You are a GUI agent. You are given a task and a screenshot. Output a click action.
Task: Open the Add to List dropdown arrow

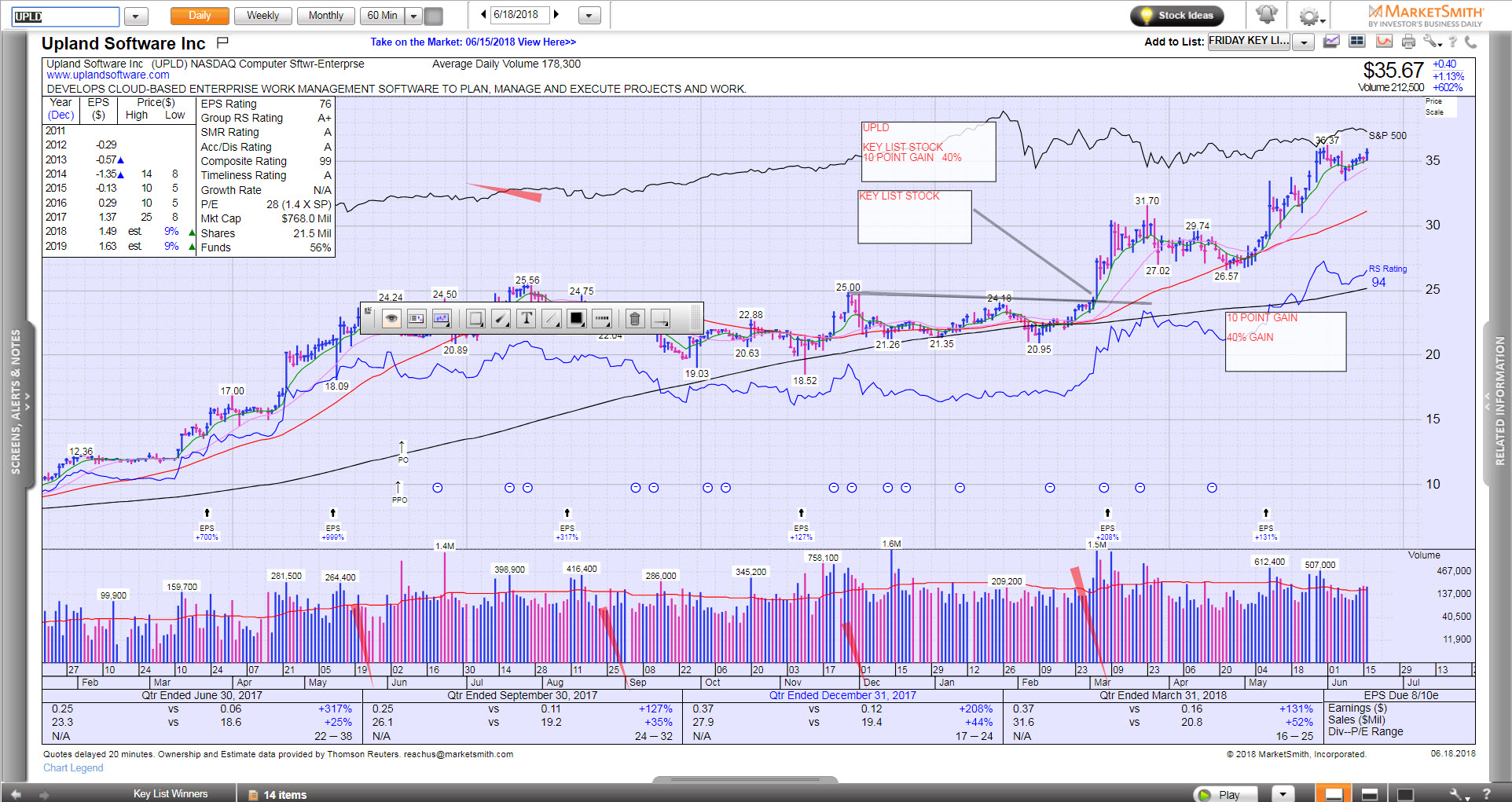pos(1304,42)
